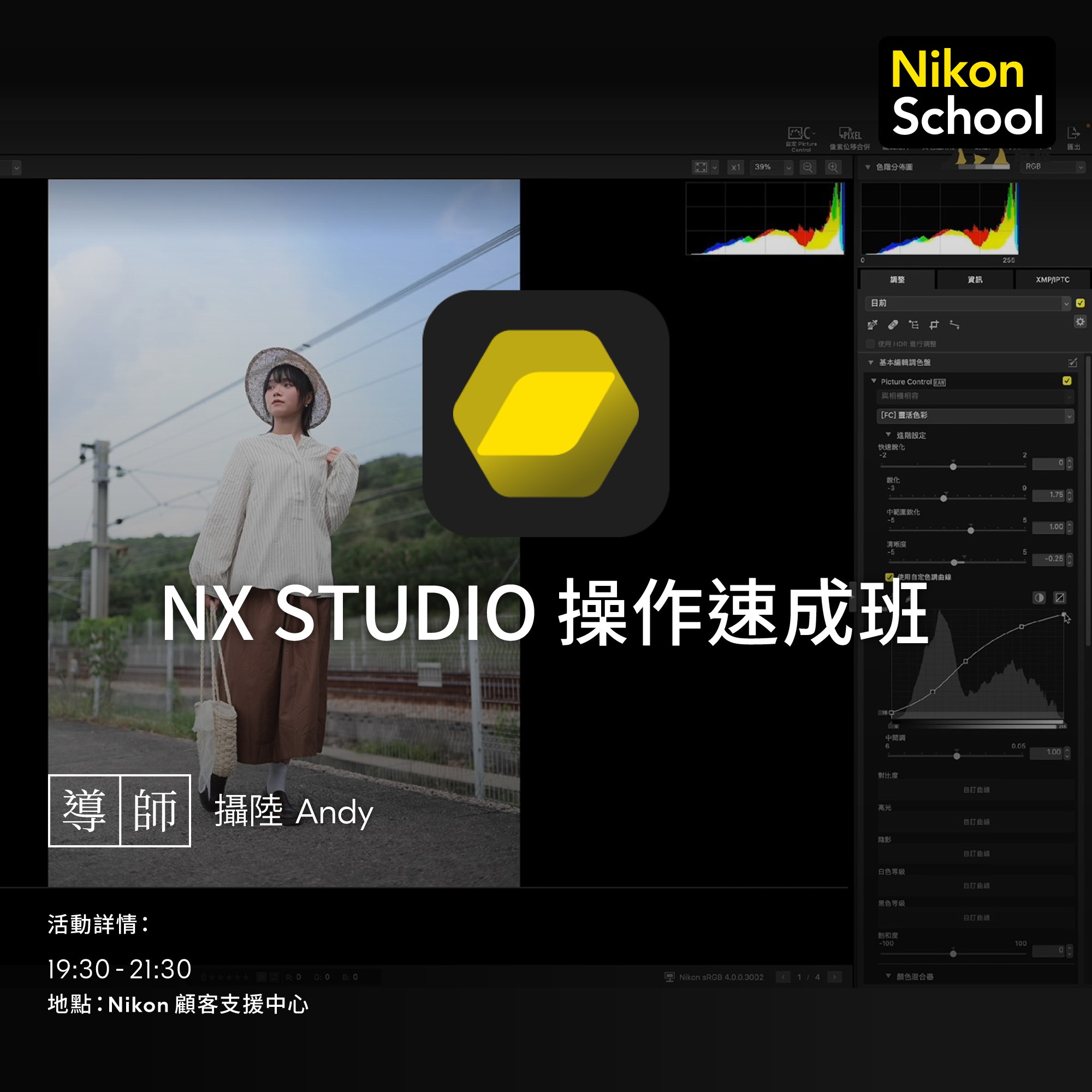Expand the 顏色混合器 section
The height and width of the screenshot is (1092, 1092).
(x=888, y=976)
